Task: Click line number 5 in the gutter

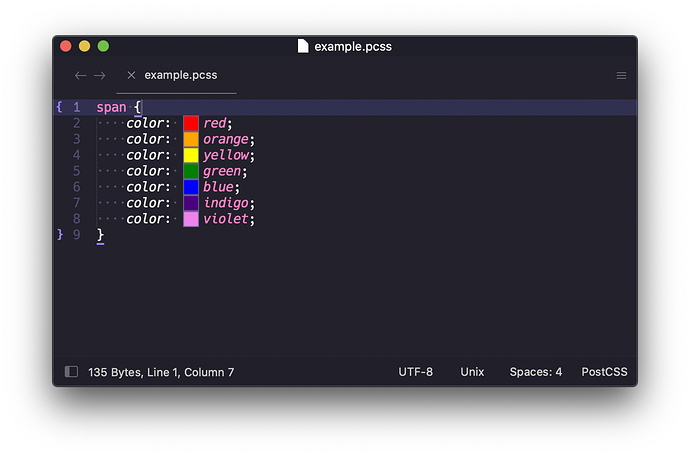Action: coord(77,171)
